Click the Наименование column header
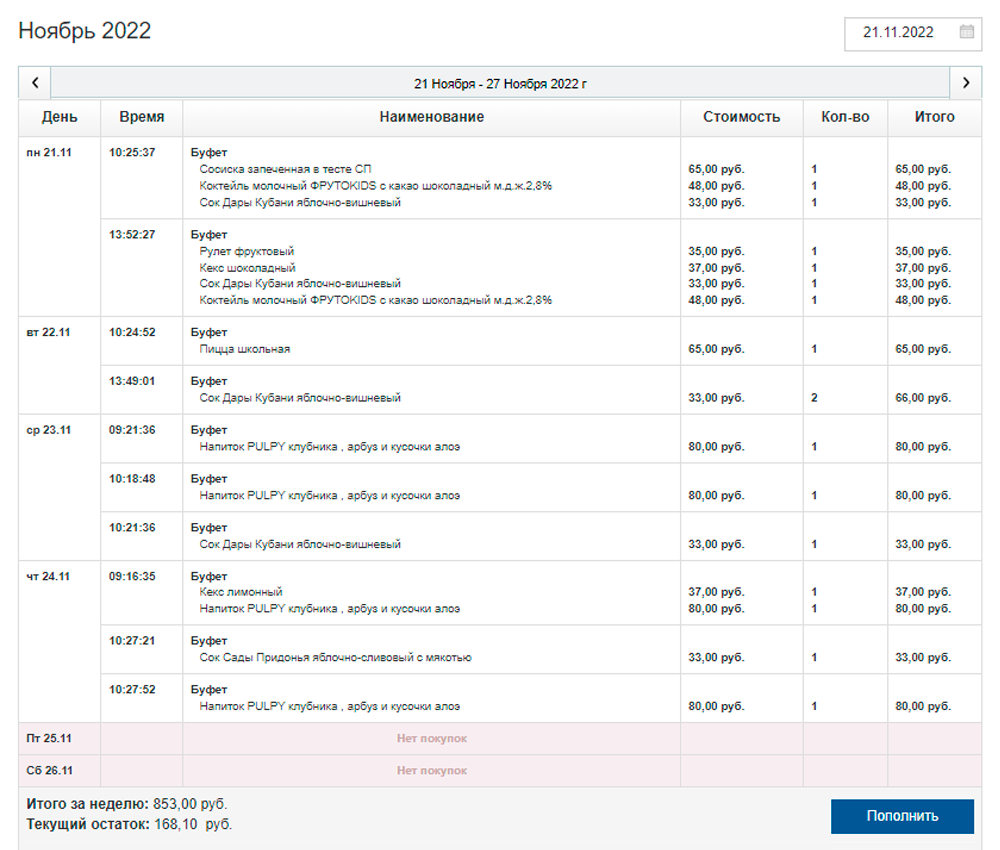Image resolution: width=1000 pixels, height=850 pixels. [432, 117]
